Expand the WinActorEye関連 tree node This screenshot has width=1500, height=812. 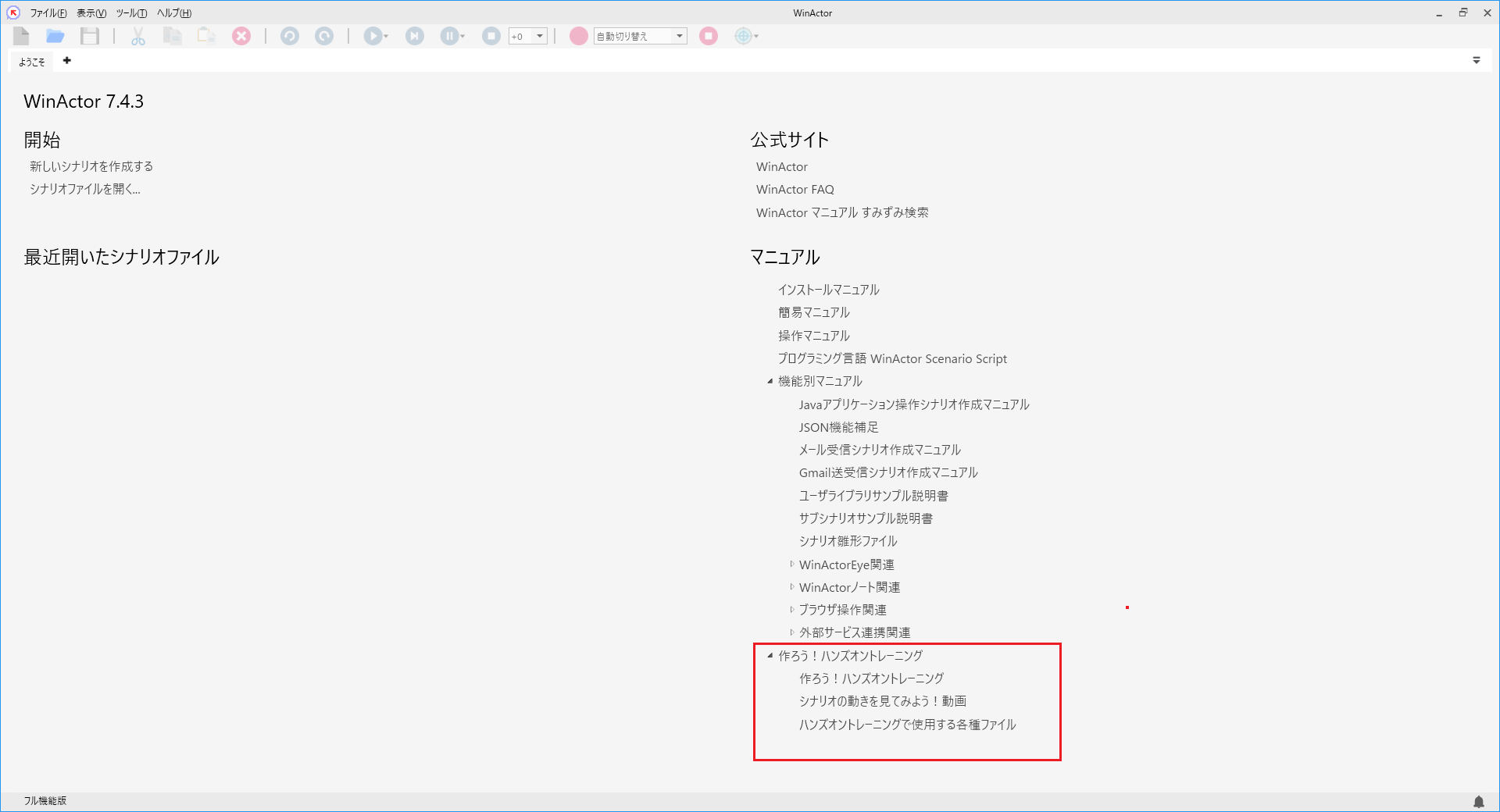[791, 564]
